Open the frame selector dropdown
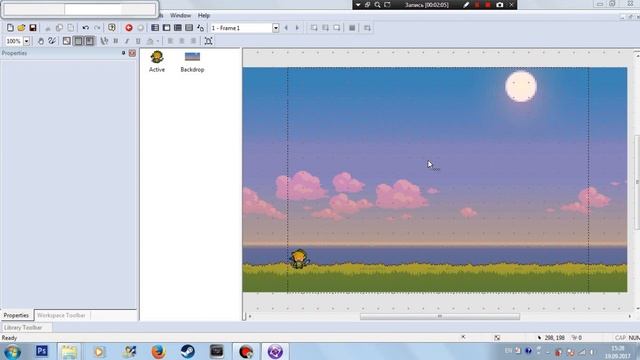640x360 pixels. click(276, 28)
